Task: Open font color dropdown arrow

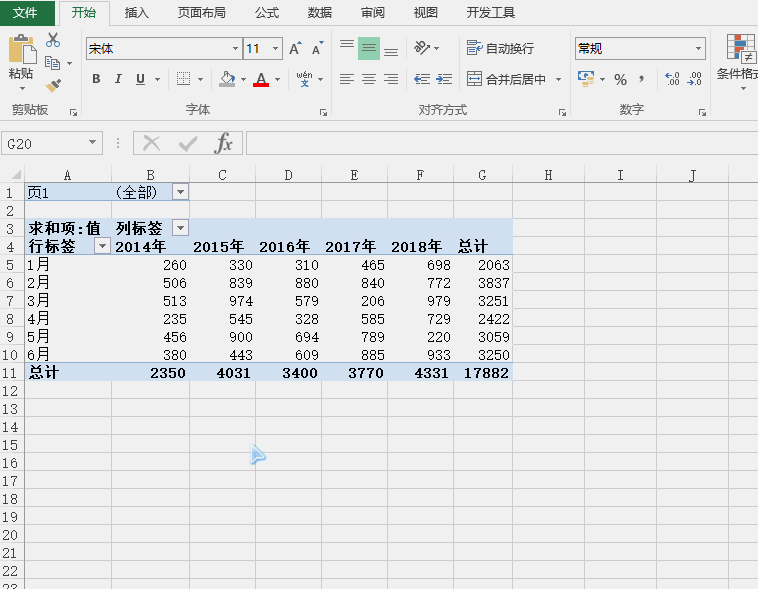Action: (x=277, y=79)
